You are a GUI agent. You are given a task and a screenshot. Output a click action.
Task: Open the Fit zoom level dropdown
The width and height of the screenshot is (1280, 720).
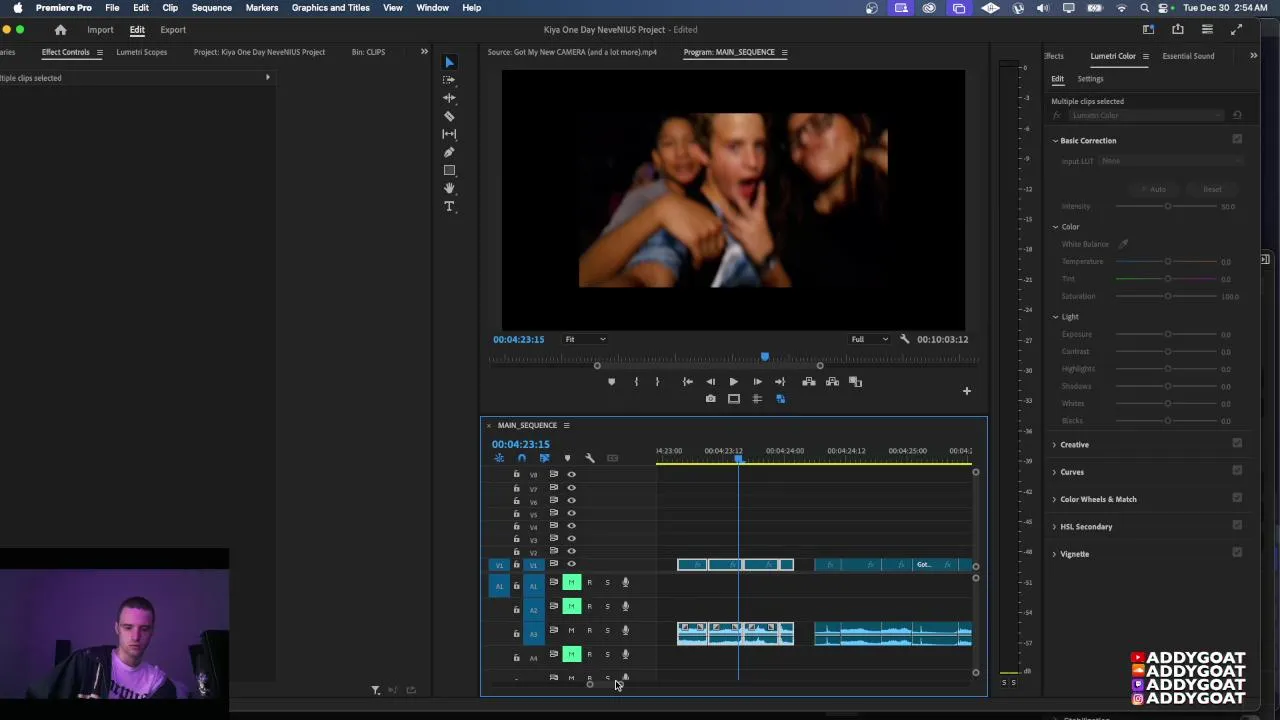585,339
